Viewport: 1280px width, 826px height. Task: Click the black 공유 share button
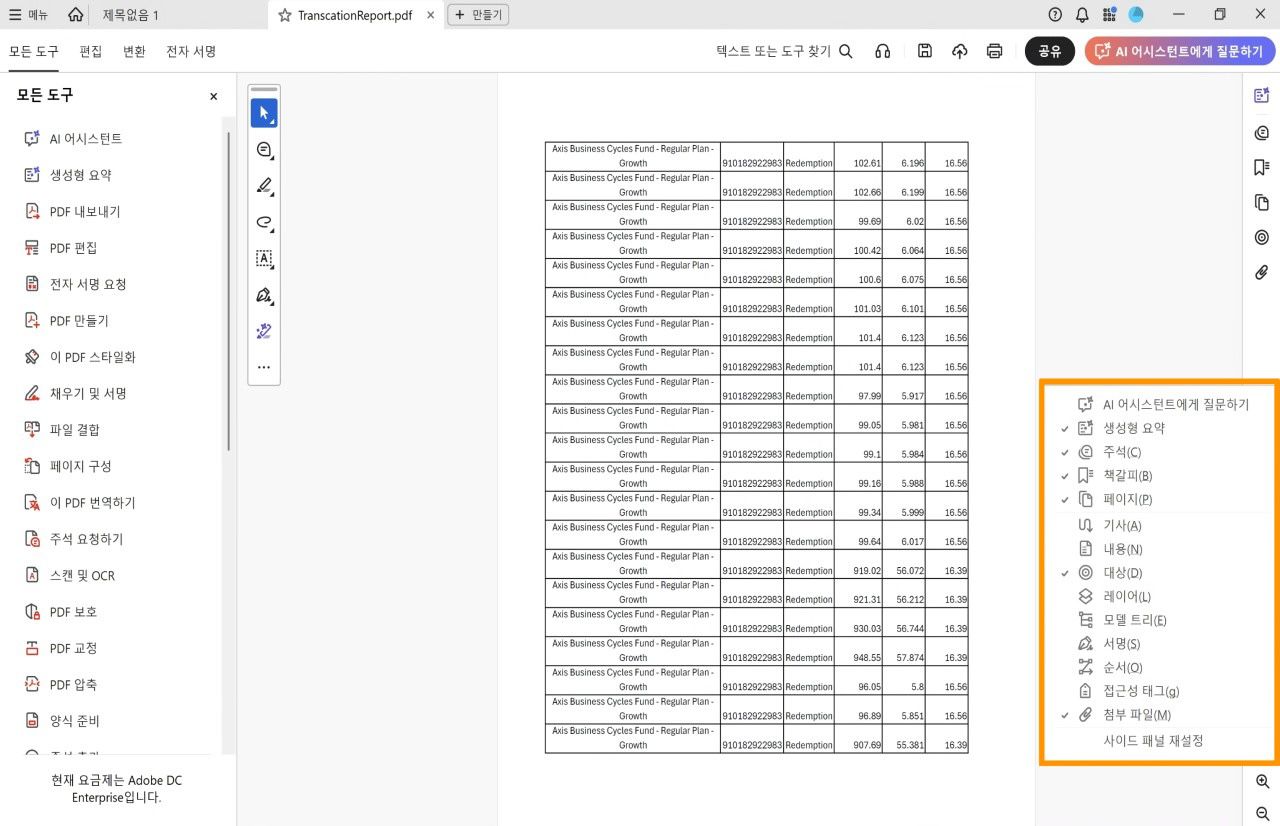[x=1050, y=51]
